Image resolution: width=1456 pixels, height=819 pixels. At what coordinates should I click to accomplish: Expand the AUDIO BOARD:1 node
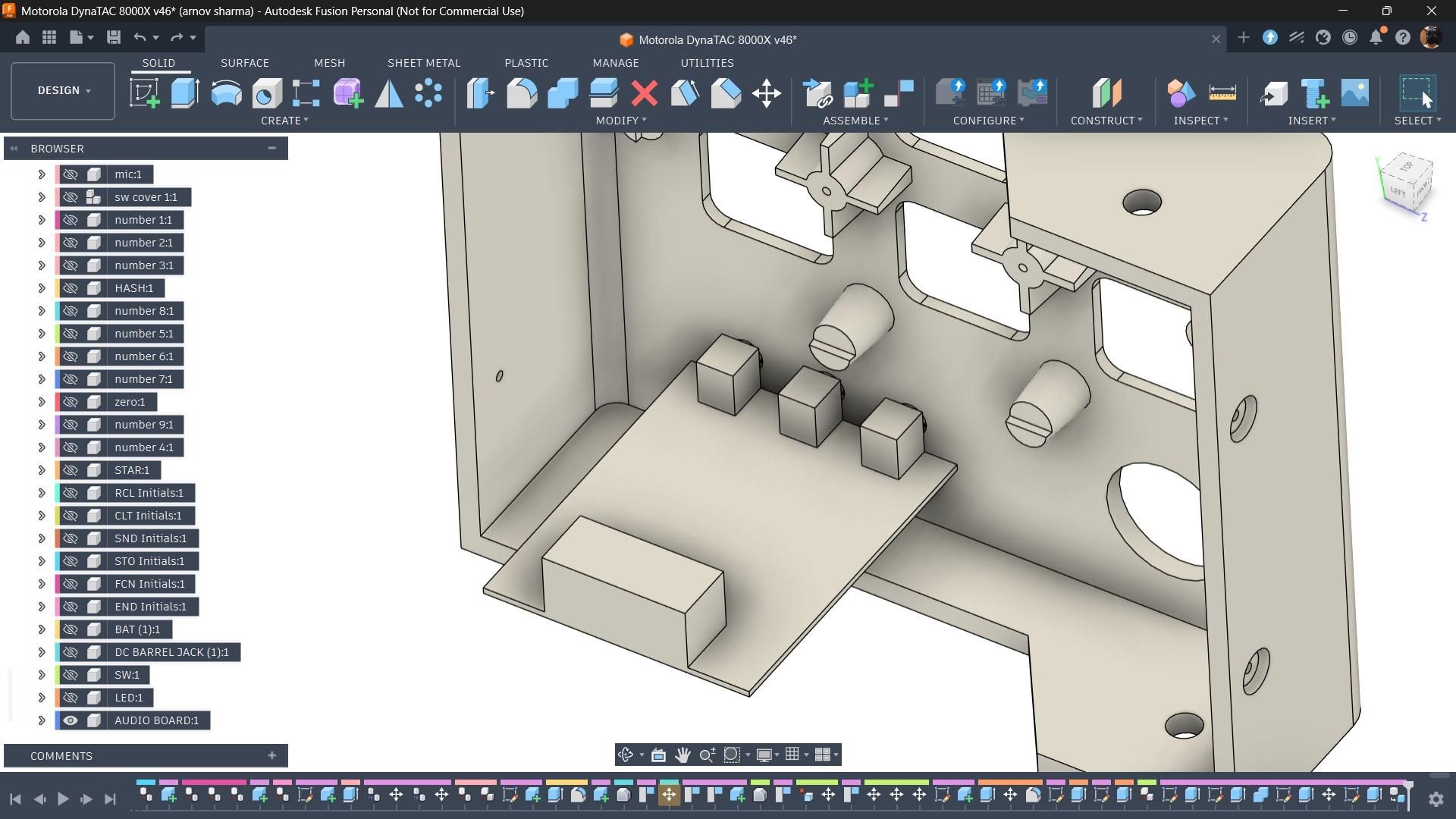click(42, 720)
